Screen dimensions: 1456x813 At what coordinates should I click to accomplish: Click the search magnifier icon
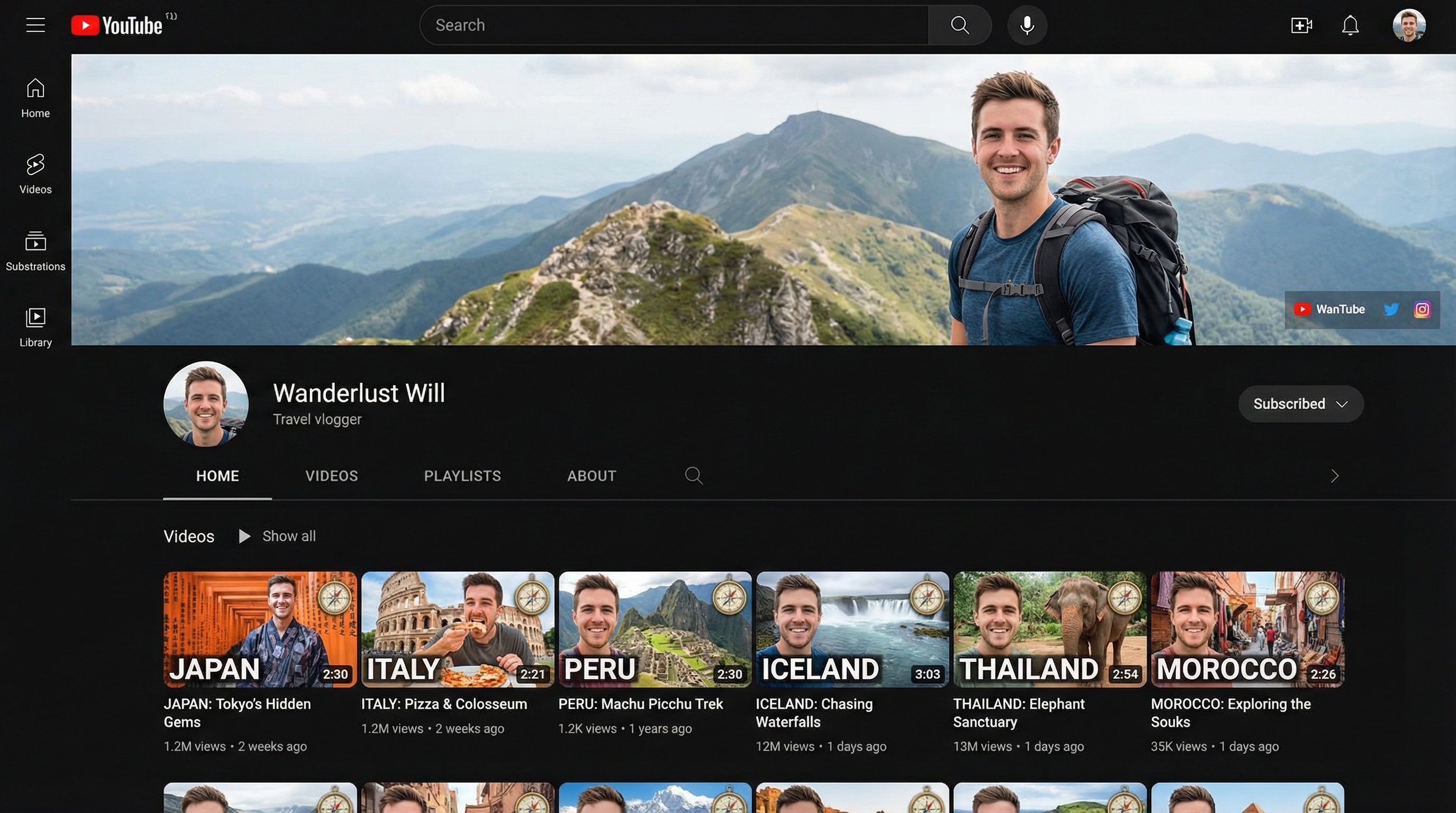pos(959,25)
